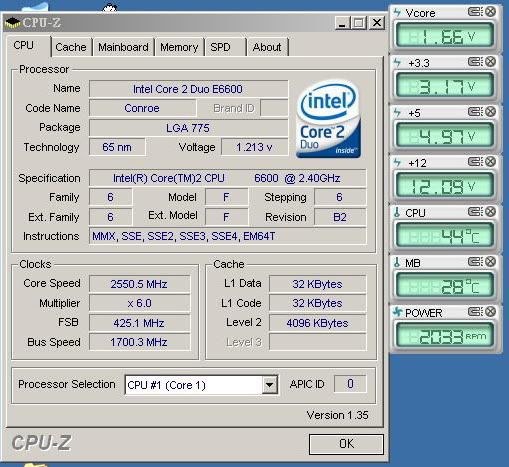Click the fan icon beside POWER

(x=397, y=312)
